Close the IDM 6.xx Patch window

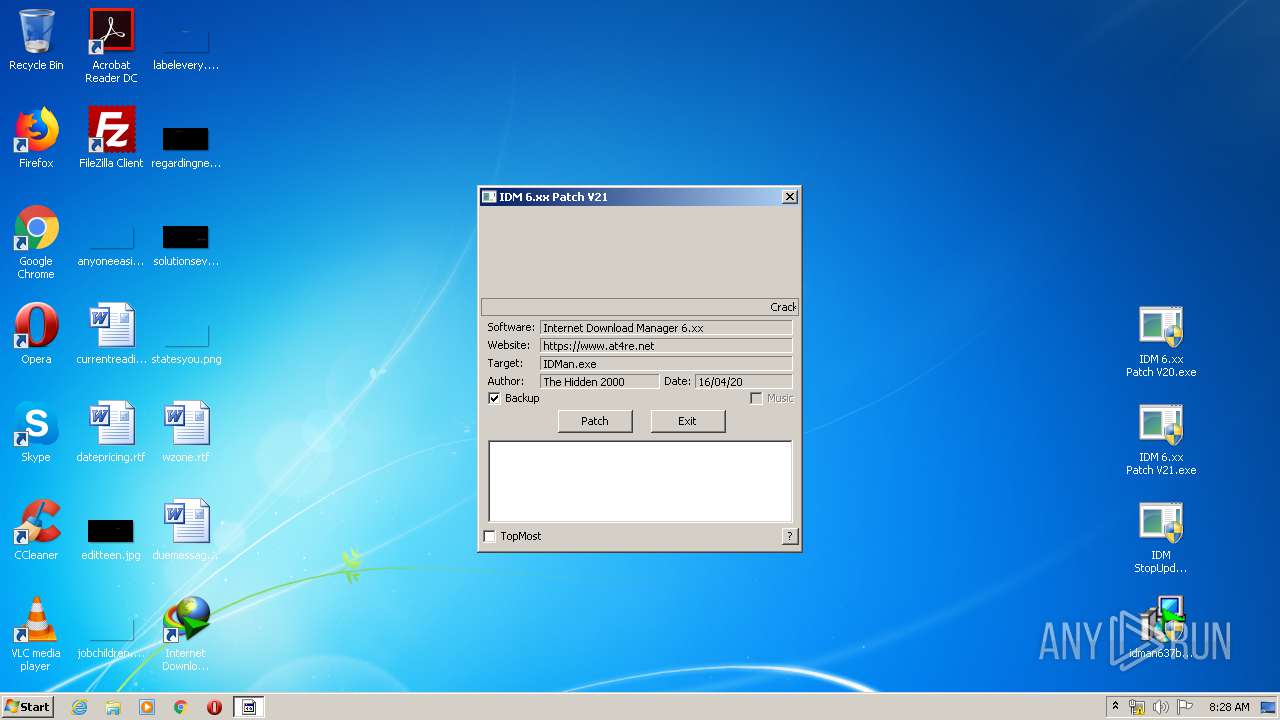[x=789, y=197]
